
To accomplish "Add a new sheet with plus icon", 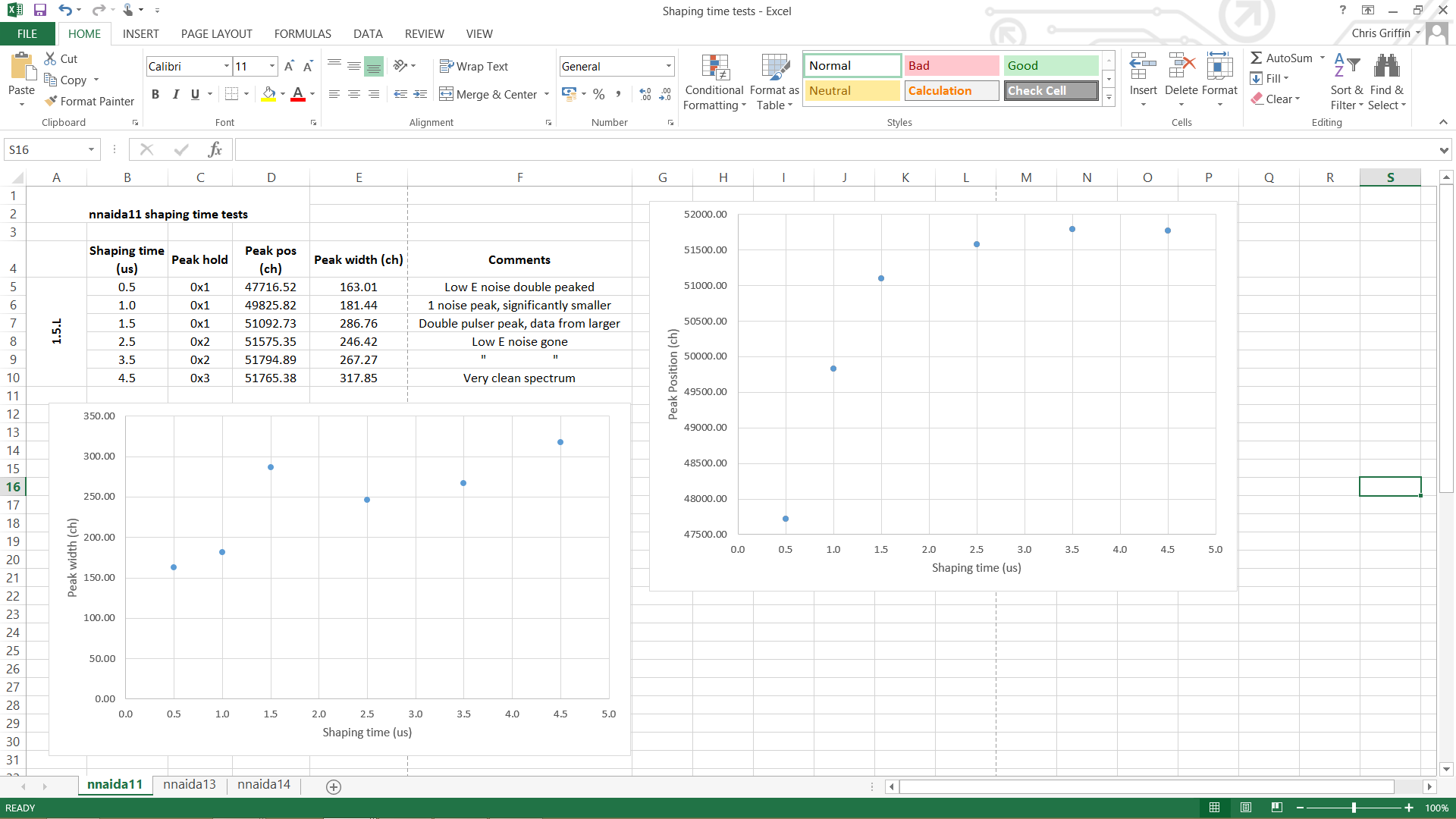I will (x=333, y=786).
